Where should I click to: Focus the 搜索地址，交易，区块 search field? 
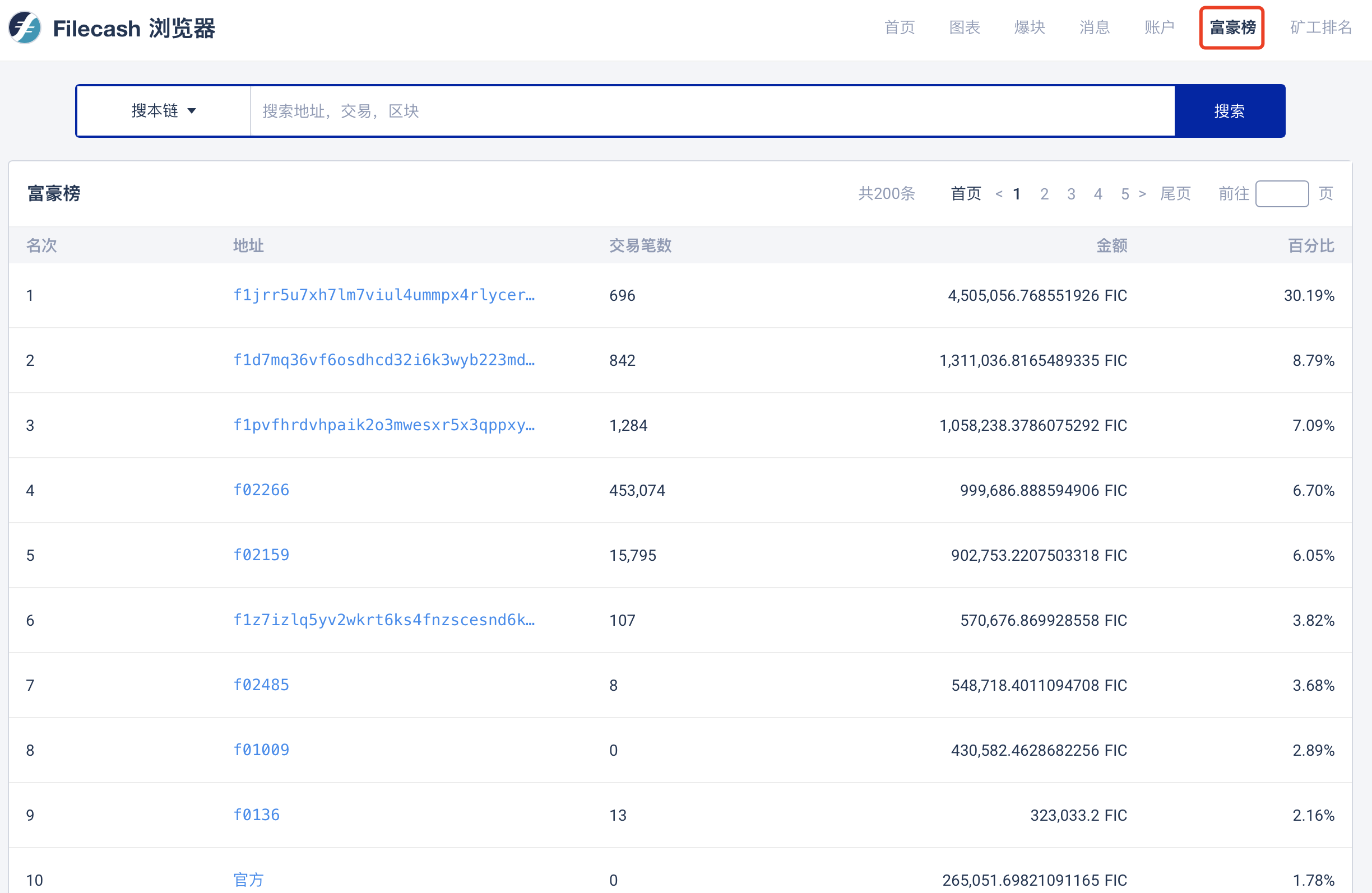coord(712,110)
